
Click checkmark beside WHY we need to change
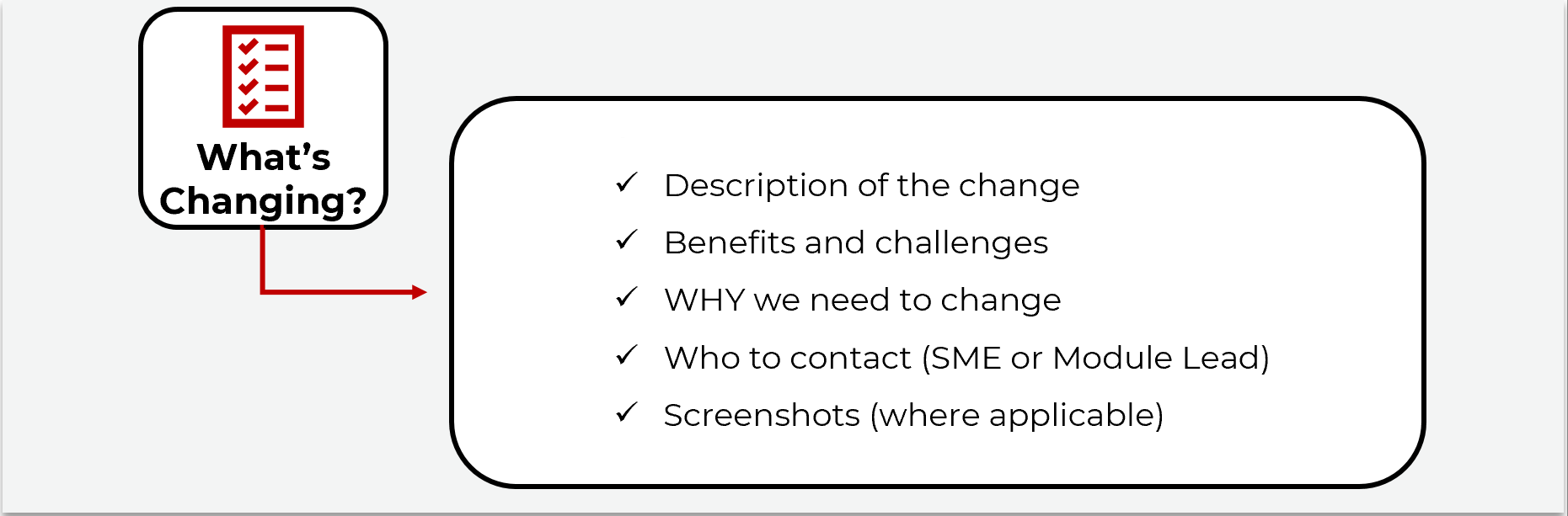626,298
